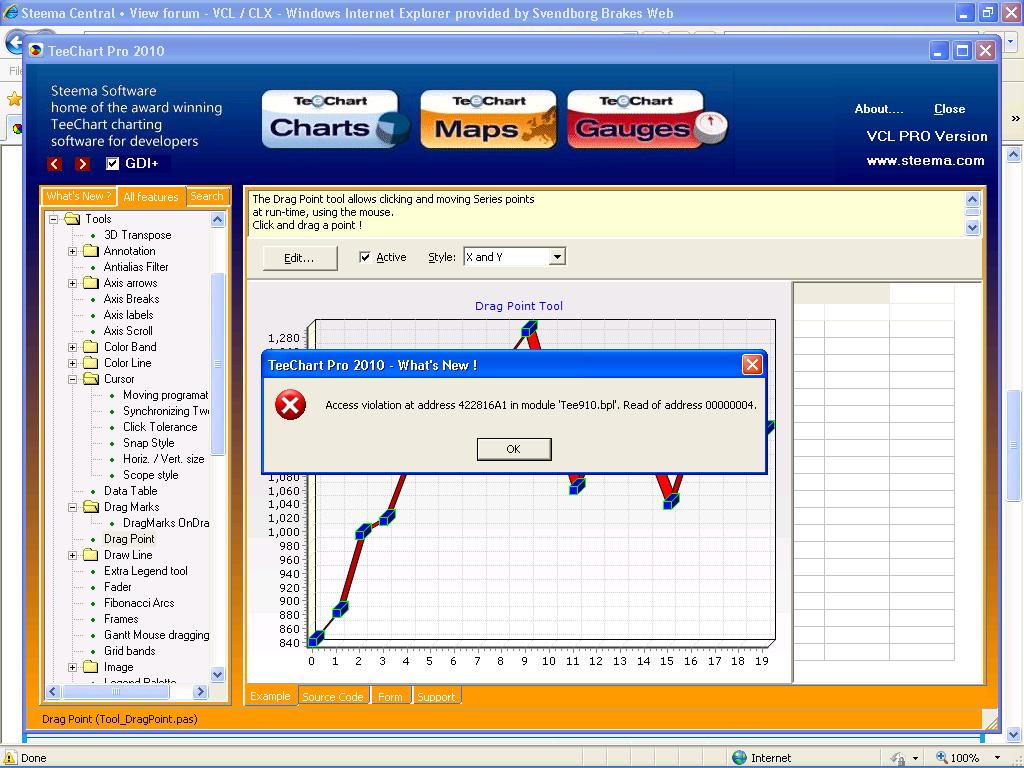Visit www.steema.com link
1024x768 pixels.
925,161
